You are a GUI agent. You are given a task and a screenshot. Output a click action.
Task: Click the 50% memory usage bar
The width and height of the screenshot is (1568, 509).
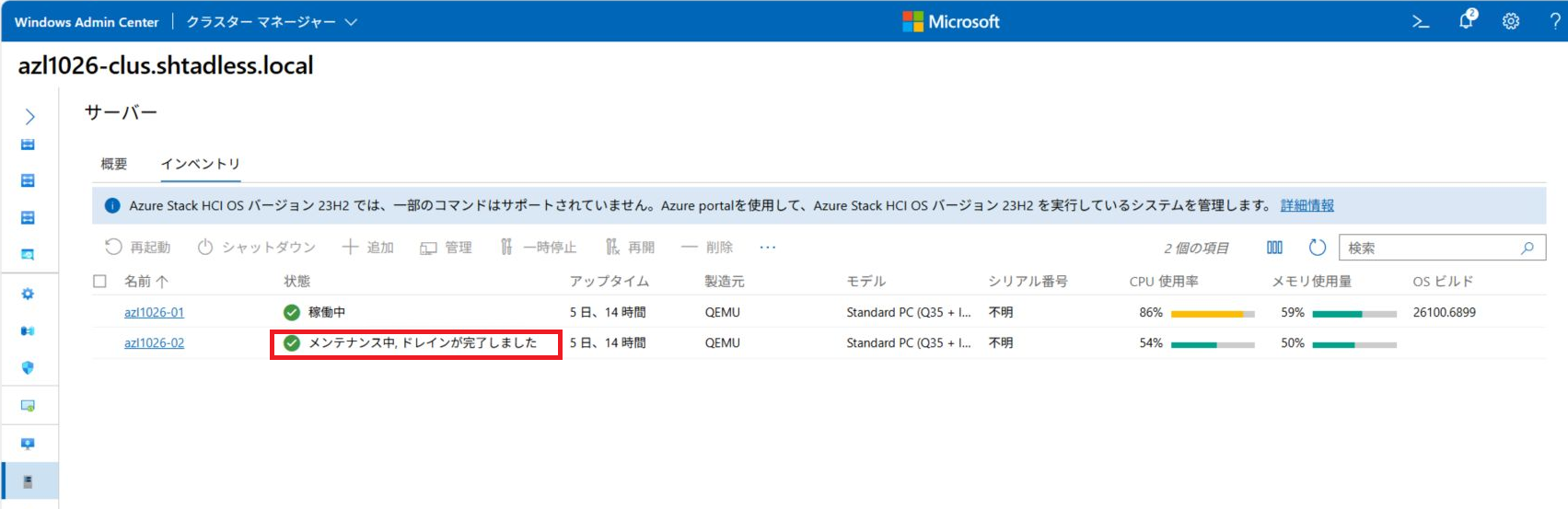tap(1354, 344)
